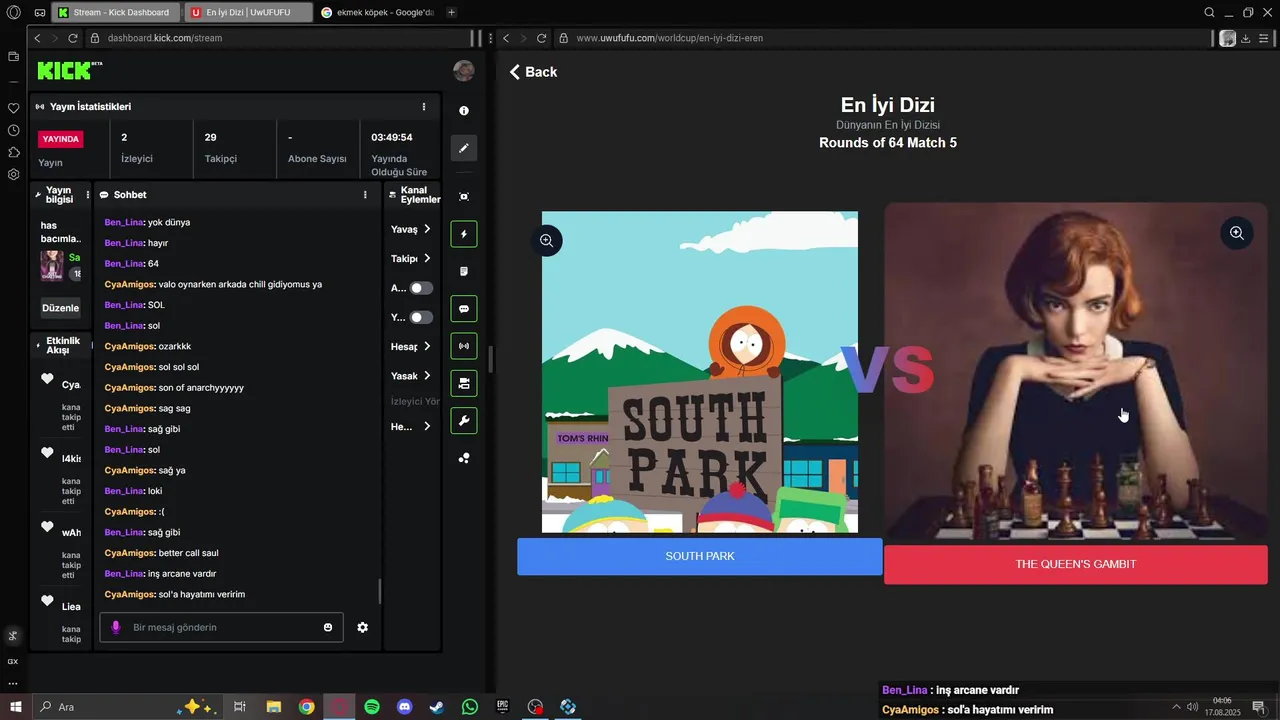Click the dashboard.kick.com address bar
Image resolution: width=1280 pixels, height=720 pixels.
point(277,38)
